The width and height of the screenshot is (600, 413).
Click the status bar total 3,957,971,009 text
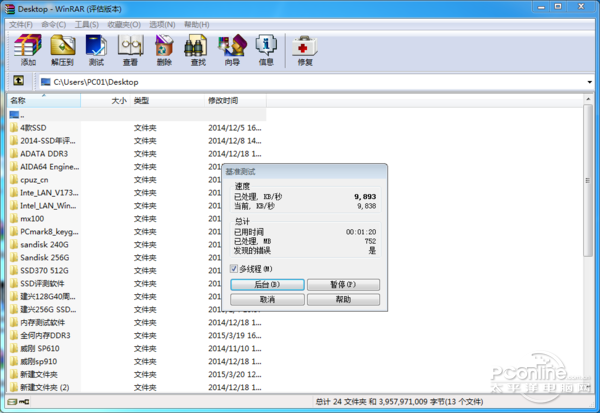click(x=399, y=402)
